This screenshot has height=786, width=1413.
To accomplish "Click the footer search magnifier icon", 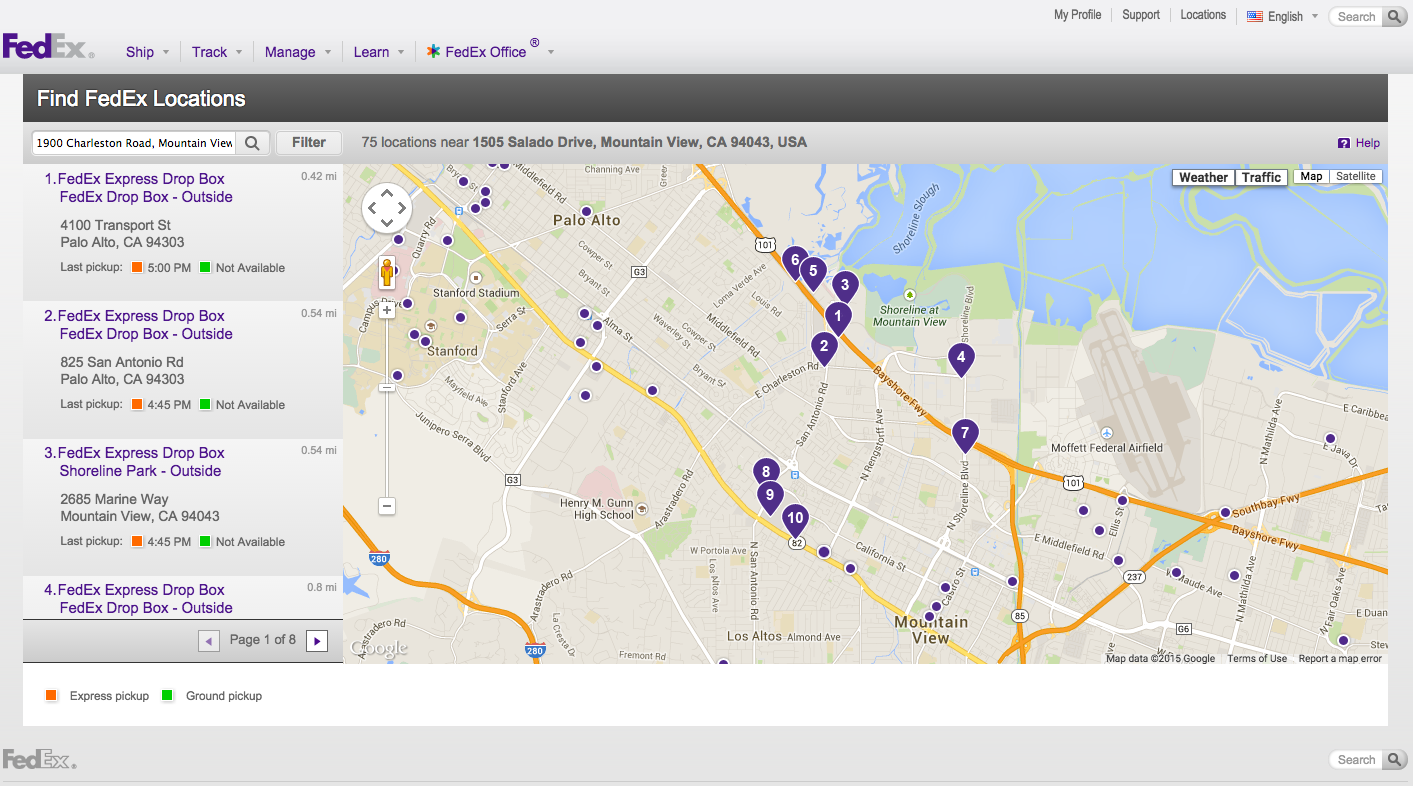I will tap(1394, 760).
